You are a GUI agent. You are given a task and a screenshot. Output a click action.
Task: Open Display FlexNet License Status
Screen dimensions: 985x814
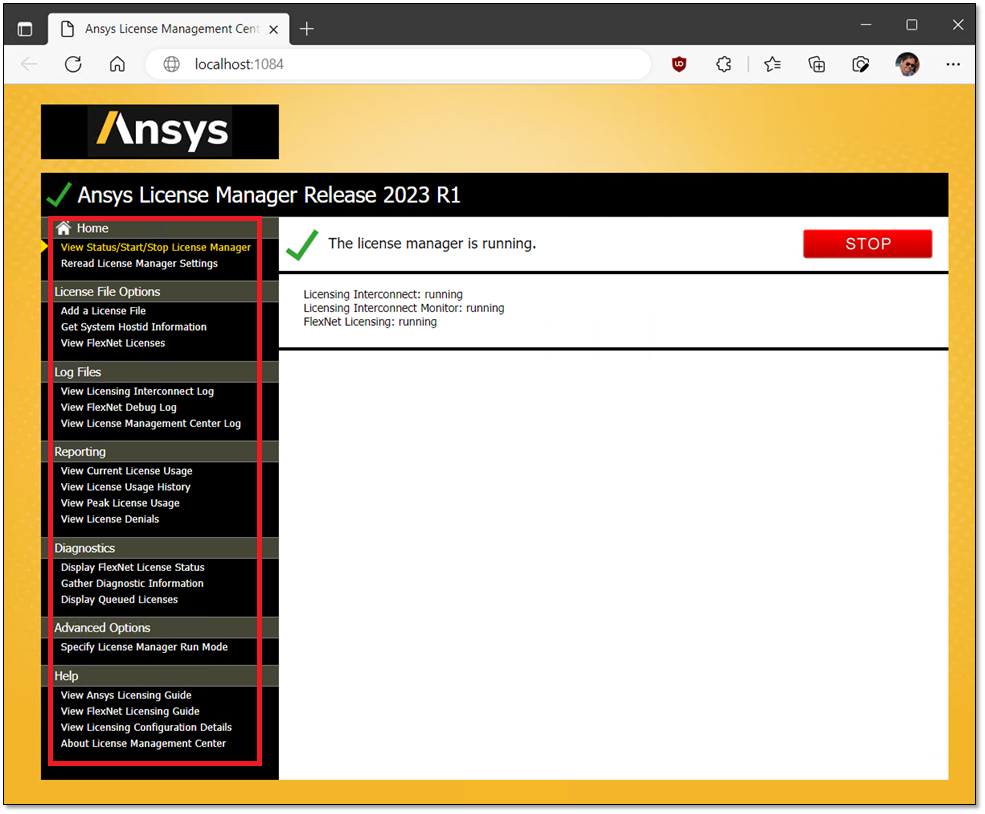(x=133, y=568)
